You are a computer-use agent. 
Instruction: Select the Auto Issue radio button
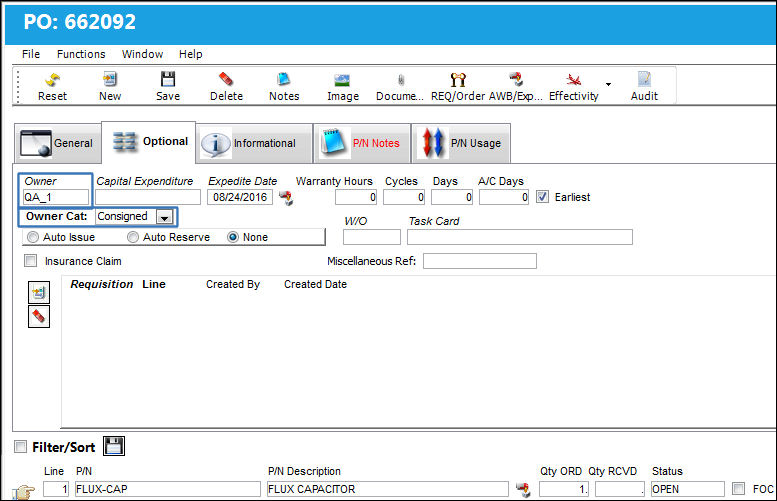click(x=33, y=237)
